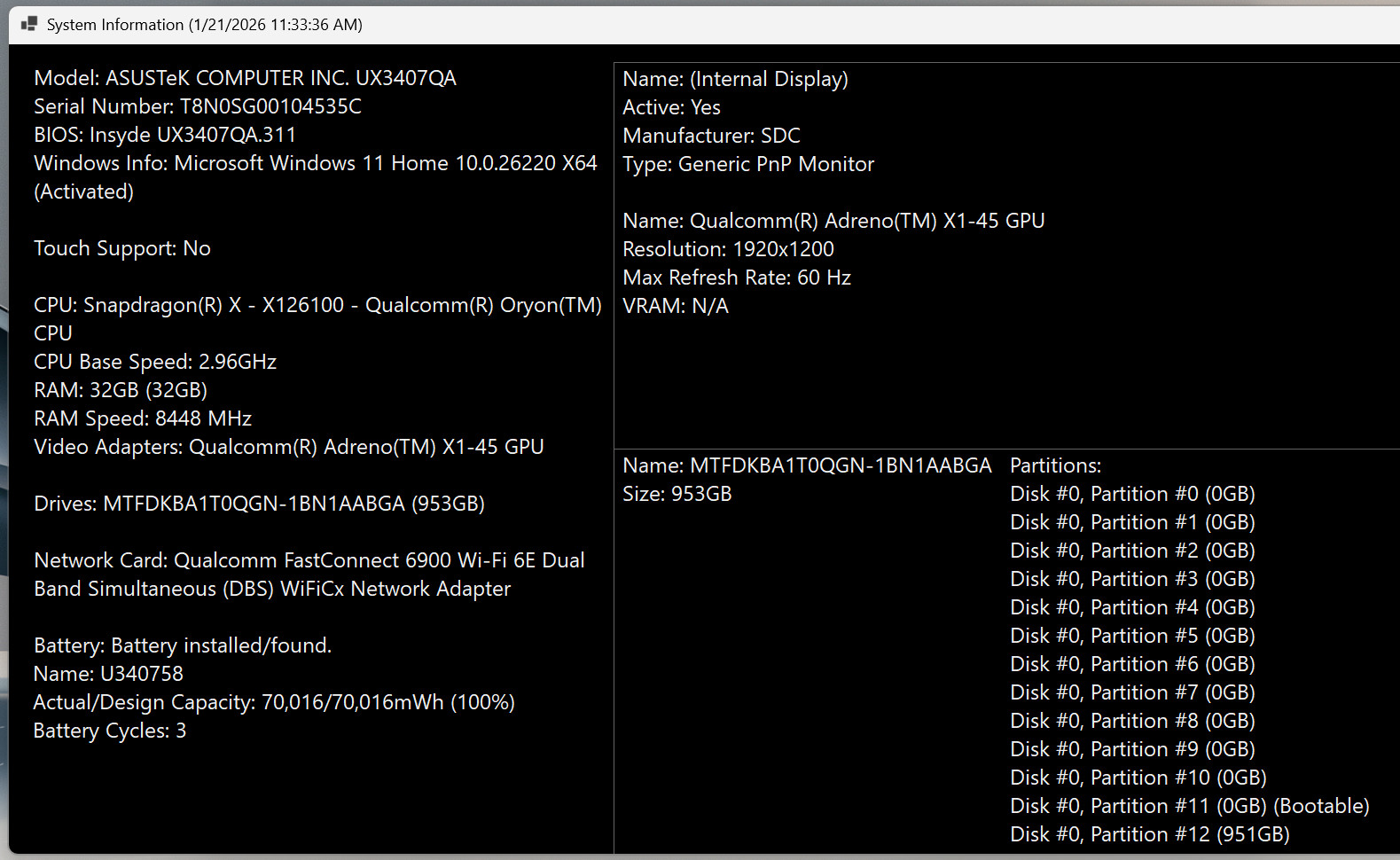The height and width of the screenshot is (860, 1400).
Task: Select Disk #0, Partition #1 row
Action: [1133, 522]
